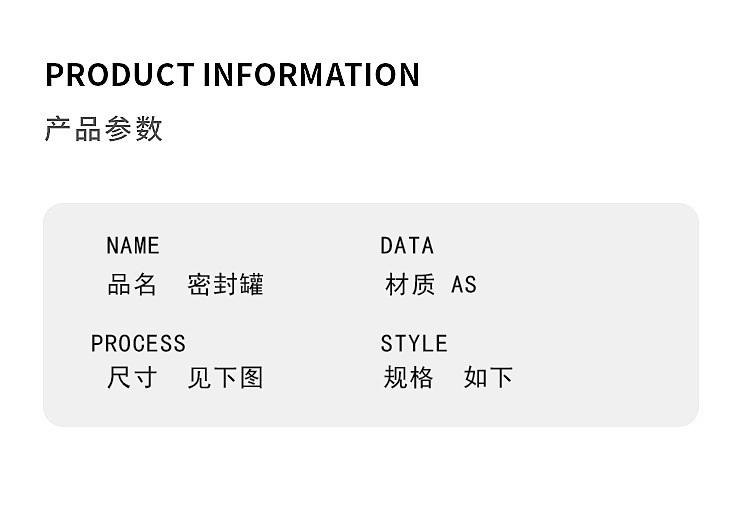The height and width of the screenshot is (520, 750).
Task: Select the 密封罐 product name value
Action: click(226, 285)
